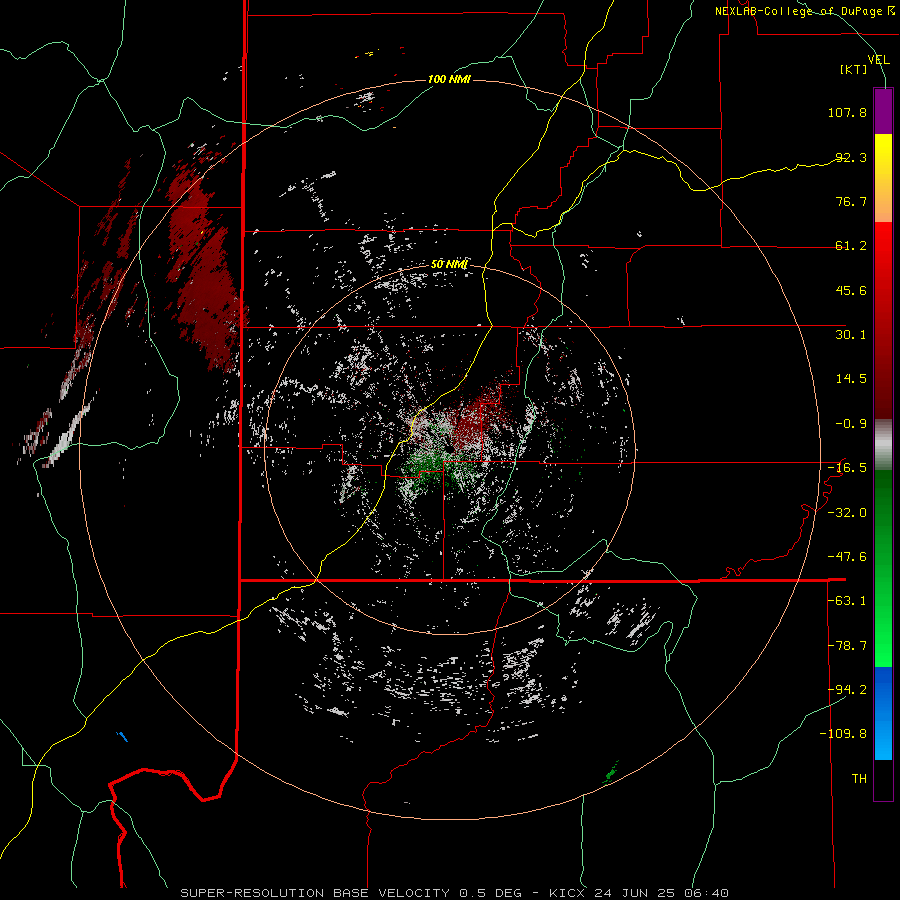Click the TH legend label

point(859,779)
